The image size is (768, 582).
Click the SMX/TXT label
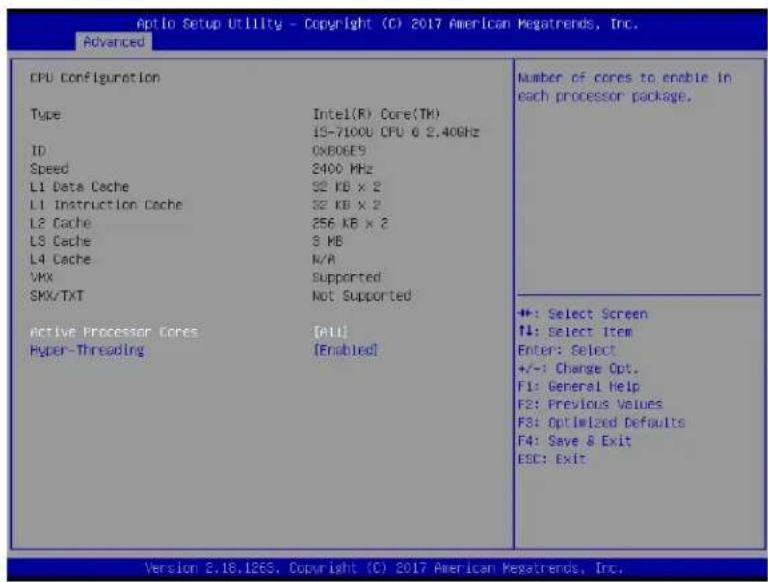pos(57,295)
